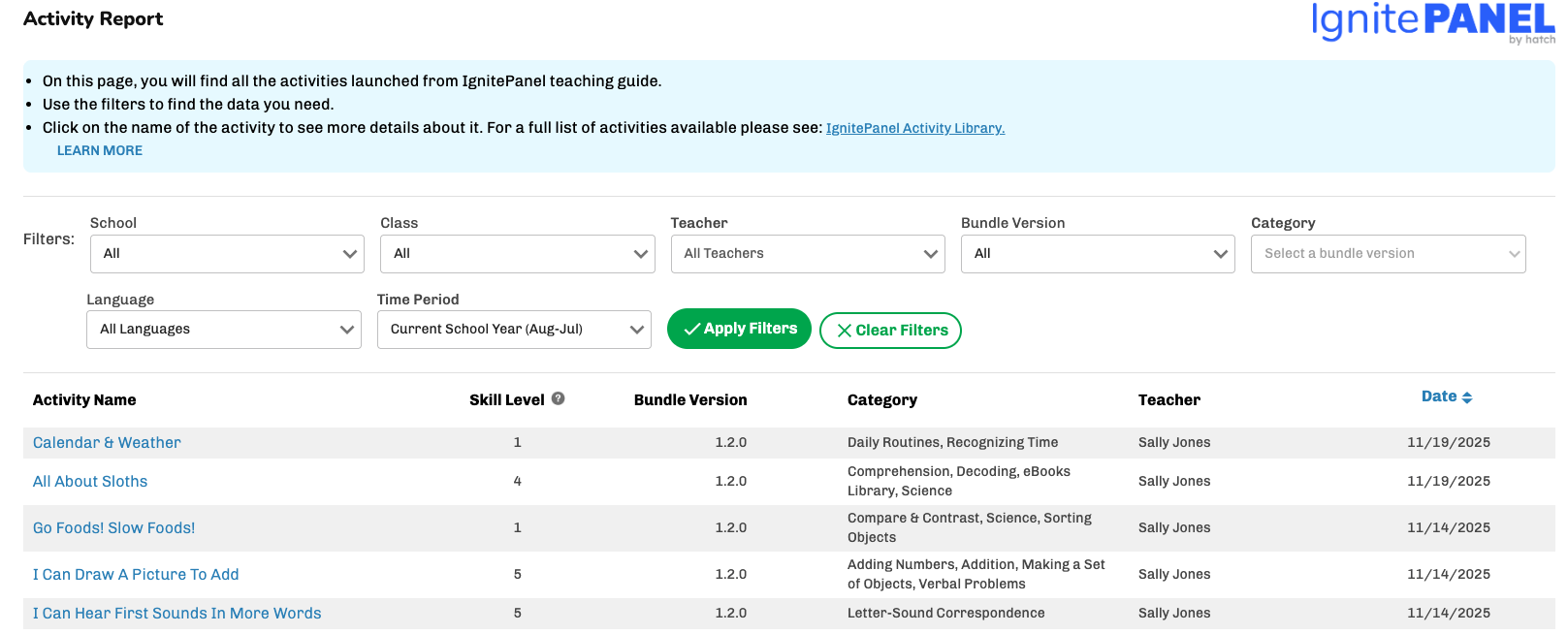The height and width of the screenshot is (634, 1568).
Task: Open I Can Draw A Picture To Add
Action: pos(136,575)
